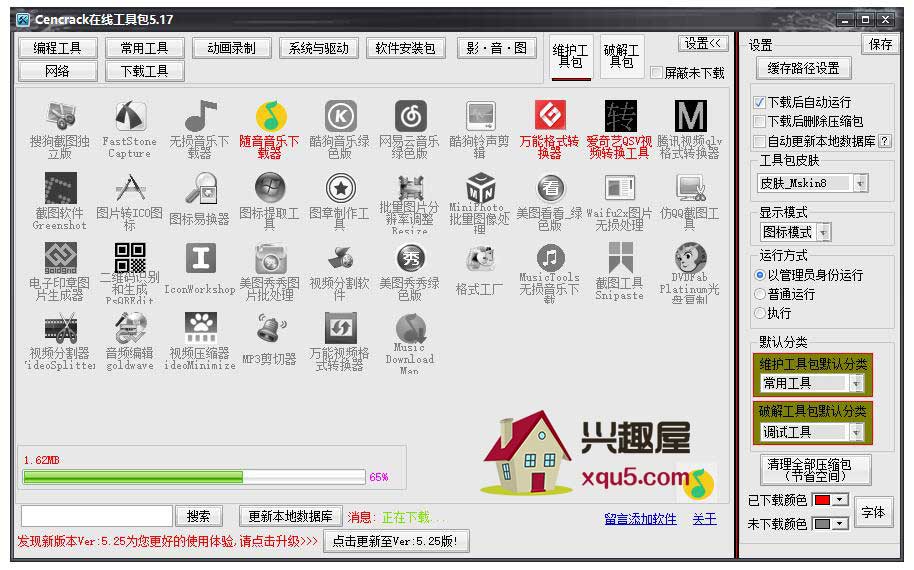Click the green download progress bar

tap(194, 477)
